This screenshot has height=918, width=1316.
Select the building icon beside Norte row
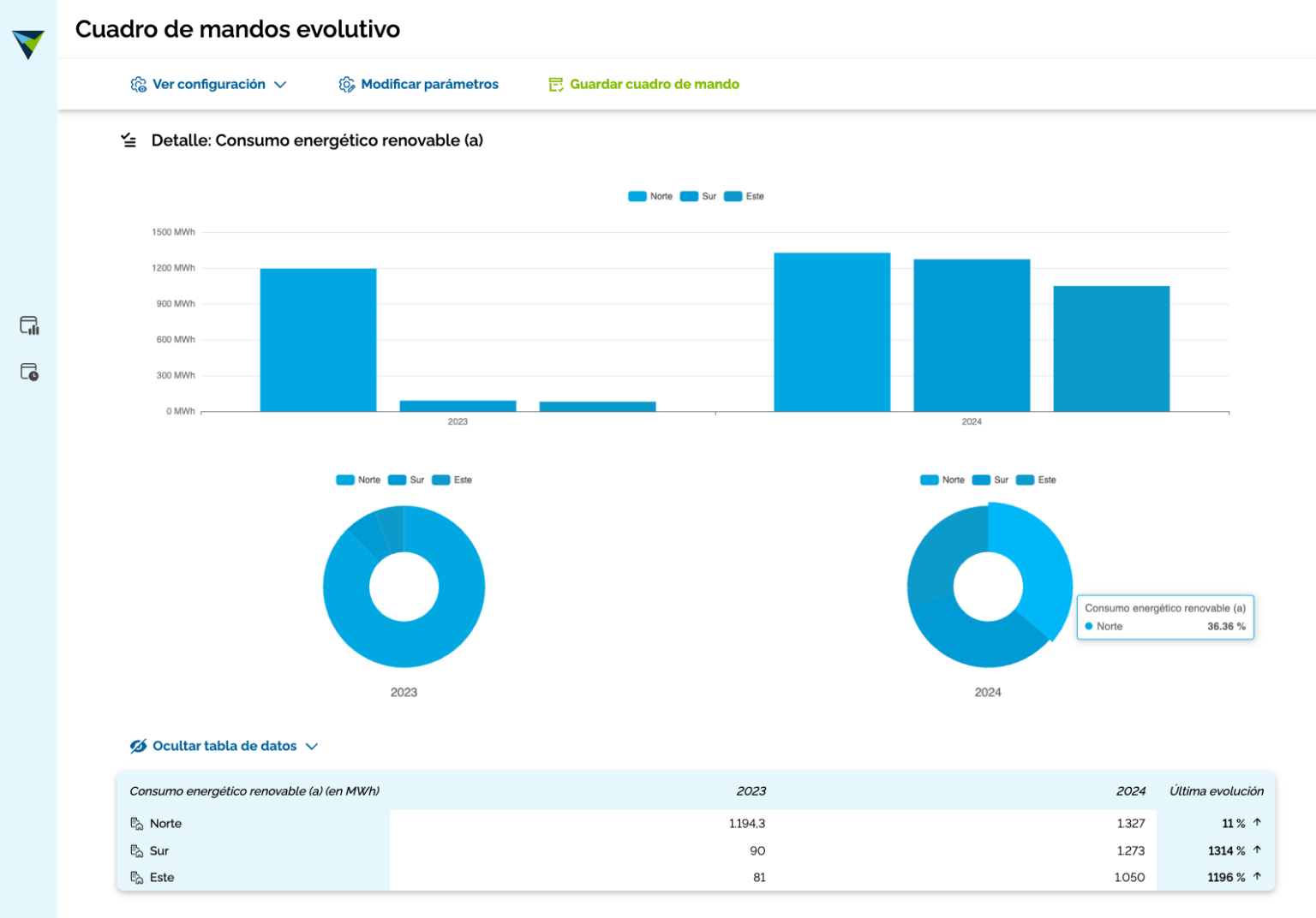[136, 824]
